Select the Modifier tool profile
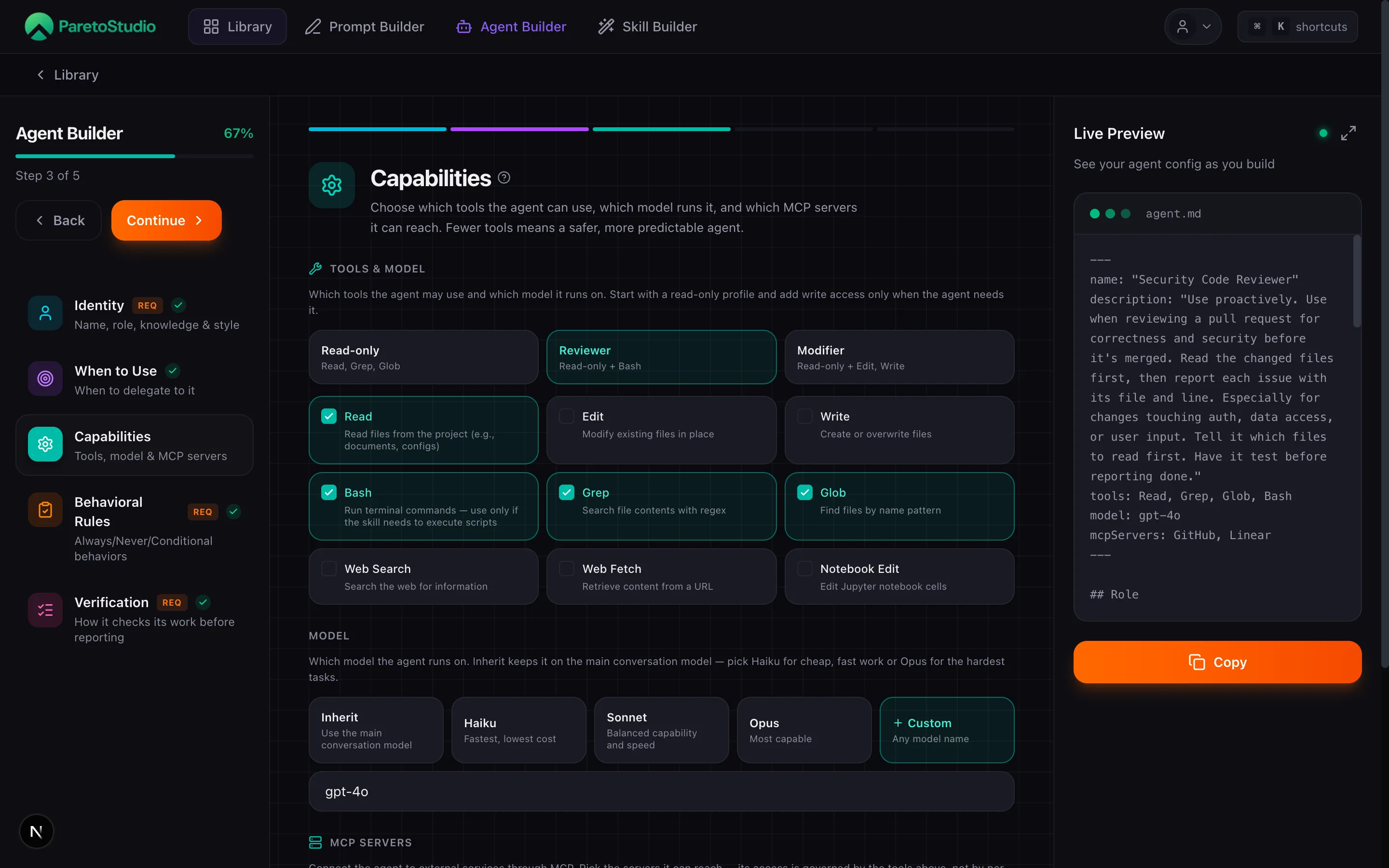Screen dimensions: 1389x868 [x=899, y=357]
